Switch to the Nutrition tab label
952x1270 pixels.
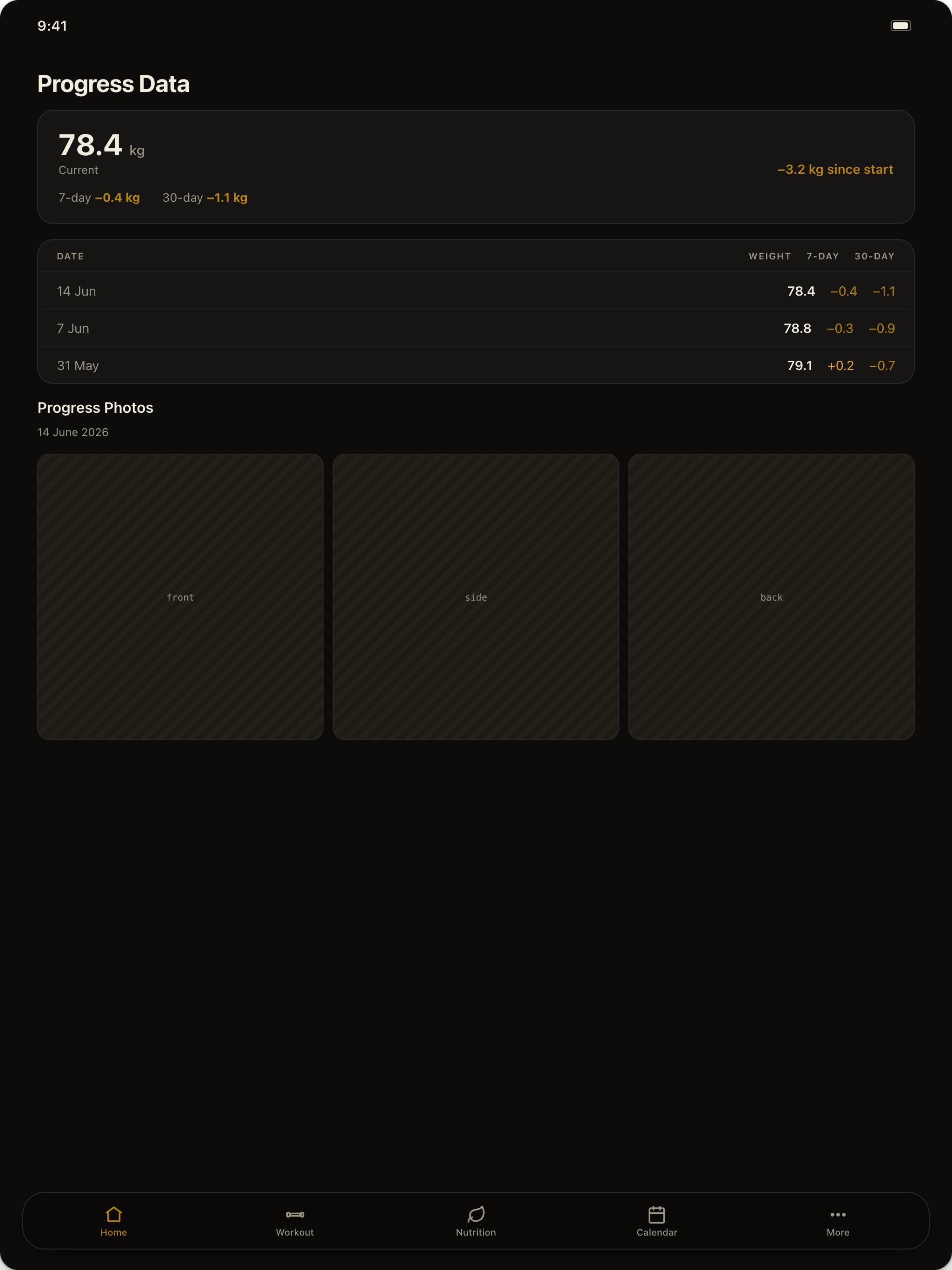476,1232
